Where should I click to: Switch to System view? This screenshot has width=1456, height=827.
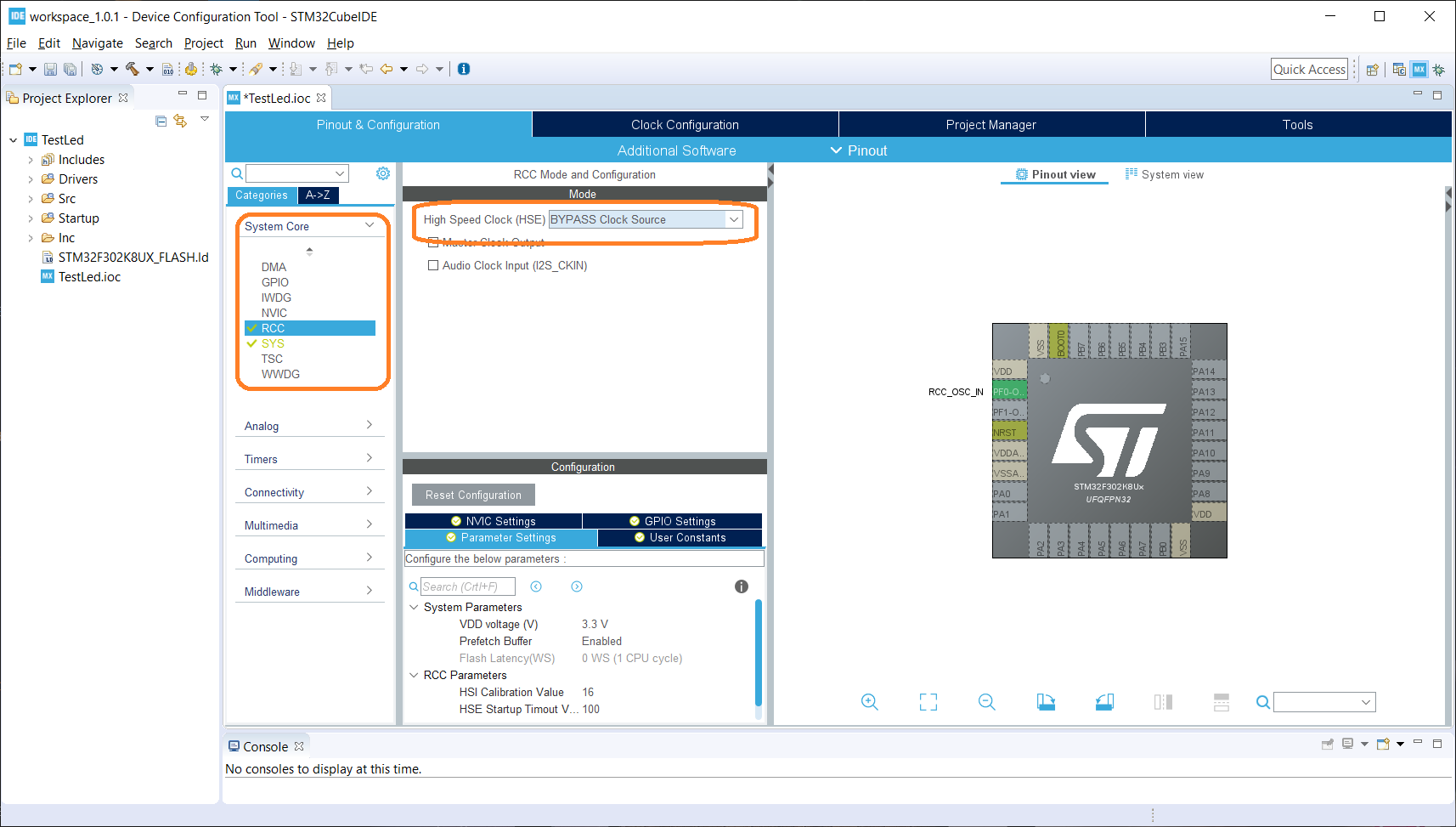pos(1164,174)
